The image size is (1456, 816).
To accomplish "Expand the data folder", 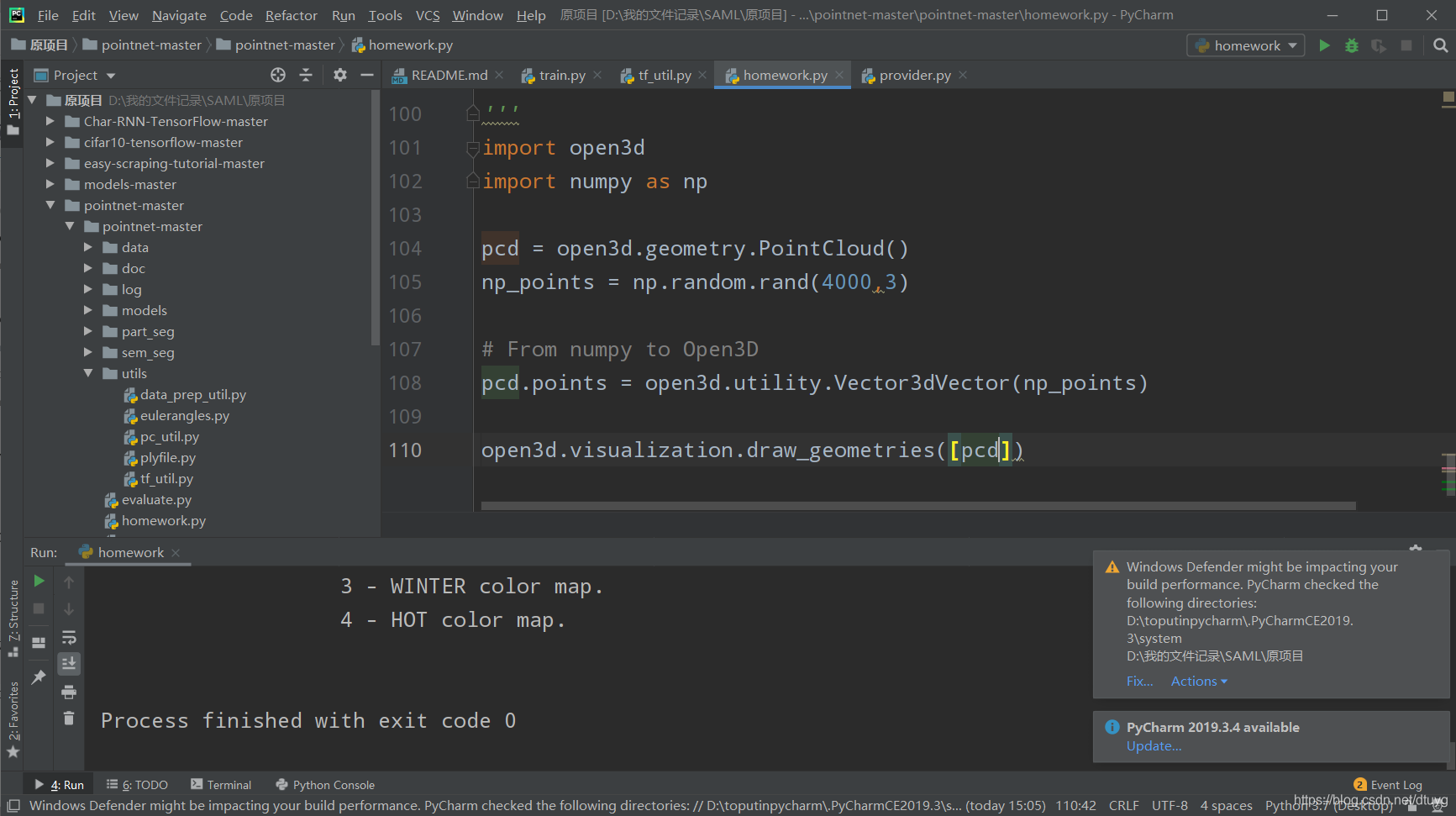I will coord(87,247).
